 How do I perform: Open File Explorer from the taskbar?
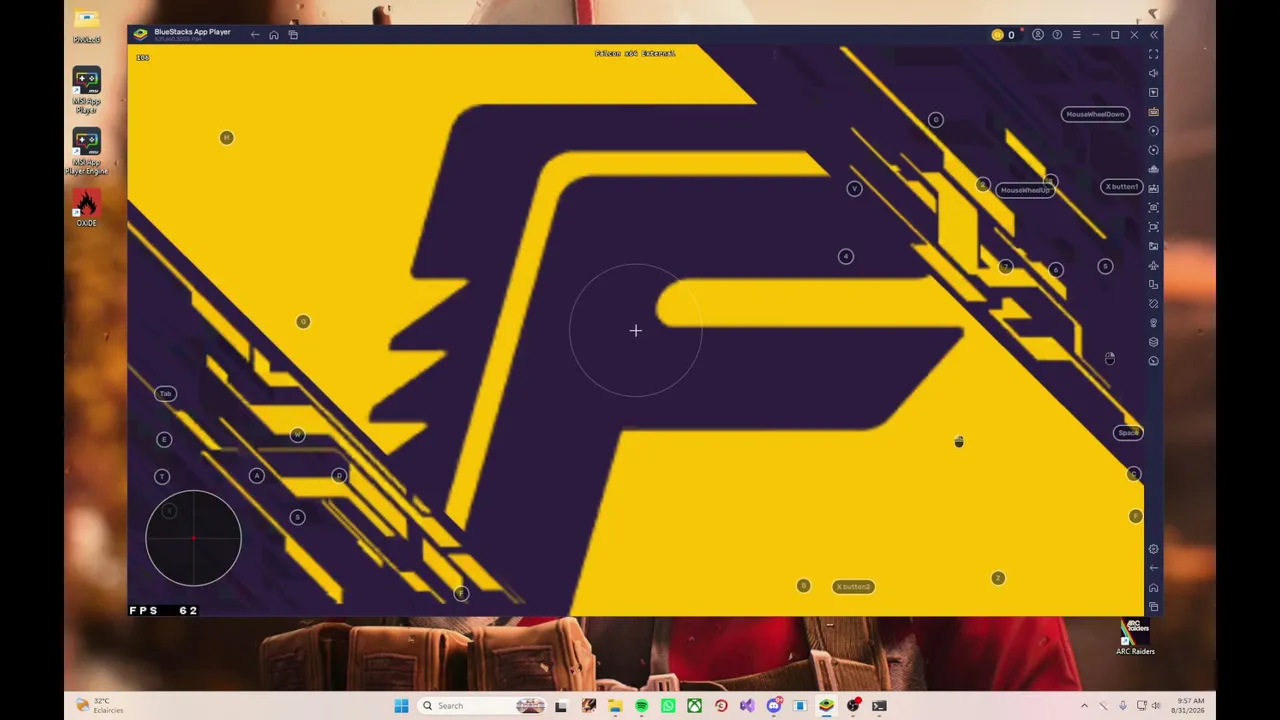pyautogui.click(x=615, y=706)
